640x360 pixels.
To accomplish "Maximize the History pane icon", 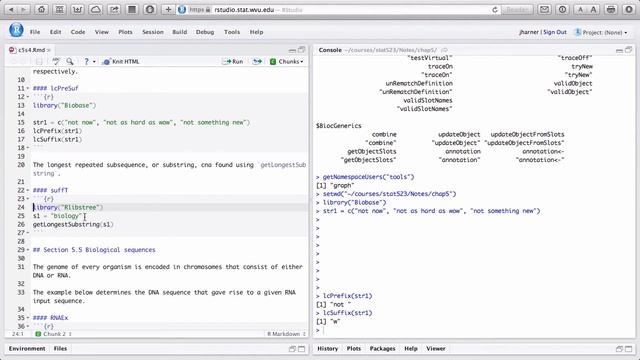I will point(629,349).
